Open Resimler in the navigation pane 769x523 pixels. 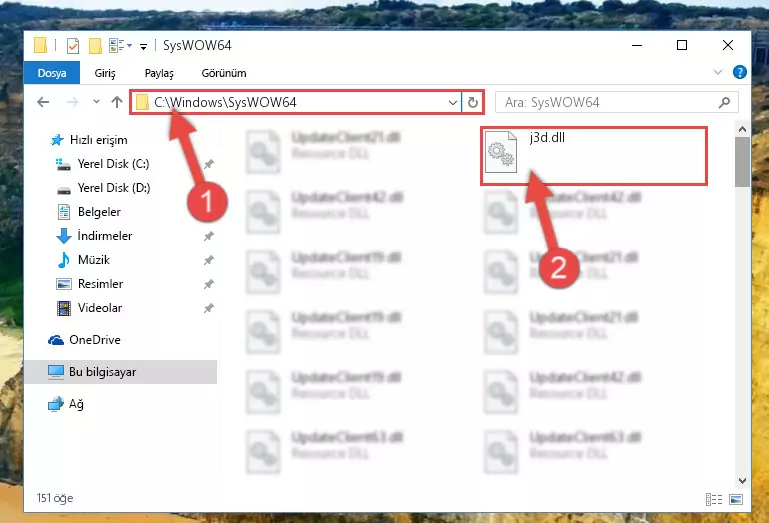pyautogui.click(x=100, y=284)
